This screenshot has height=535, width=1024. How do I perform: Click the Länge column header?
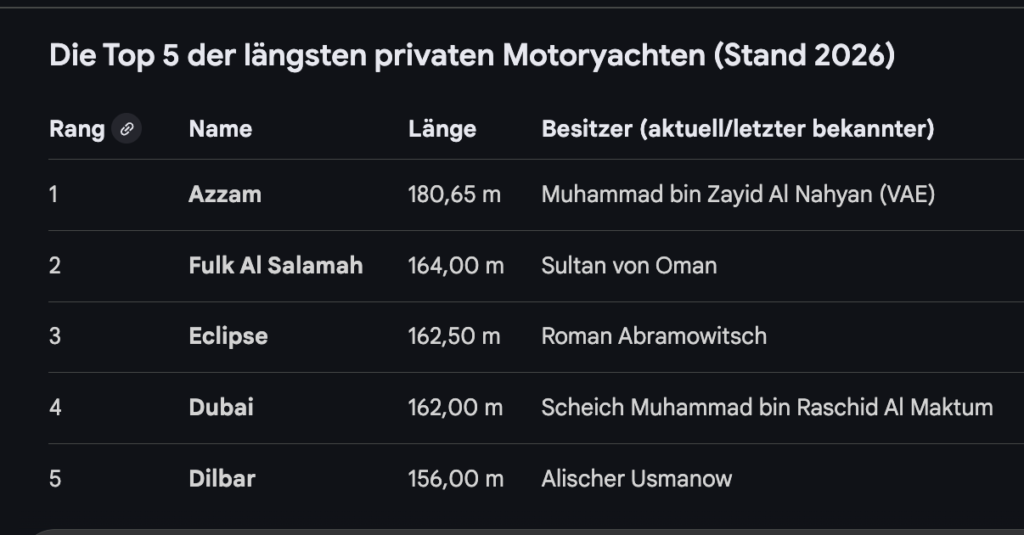(442, 129)
